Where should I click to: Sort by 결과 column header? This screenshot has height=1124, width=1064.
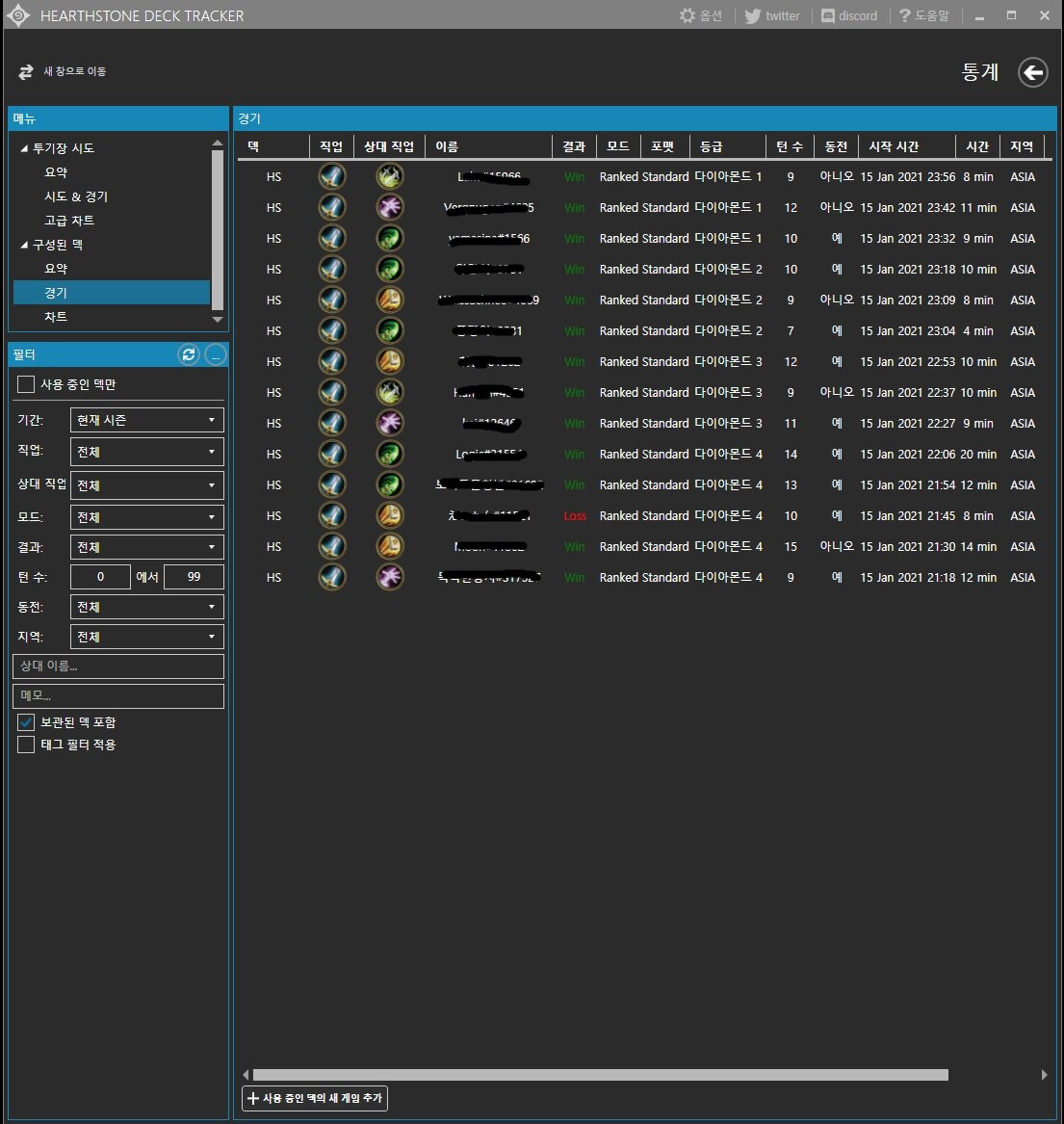pos(574,146)
